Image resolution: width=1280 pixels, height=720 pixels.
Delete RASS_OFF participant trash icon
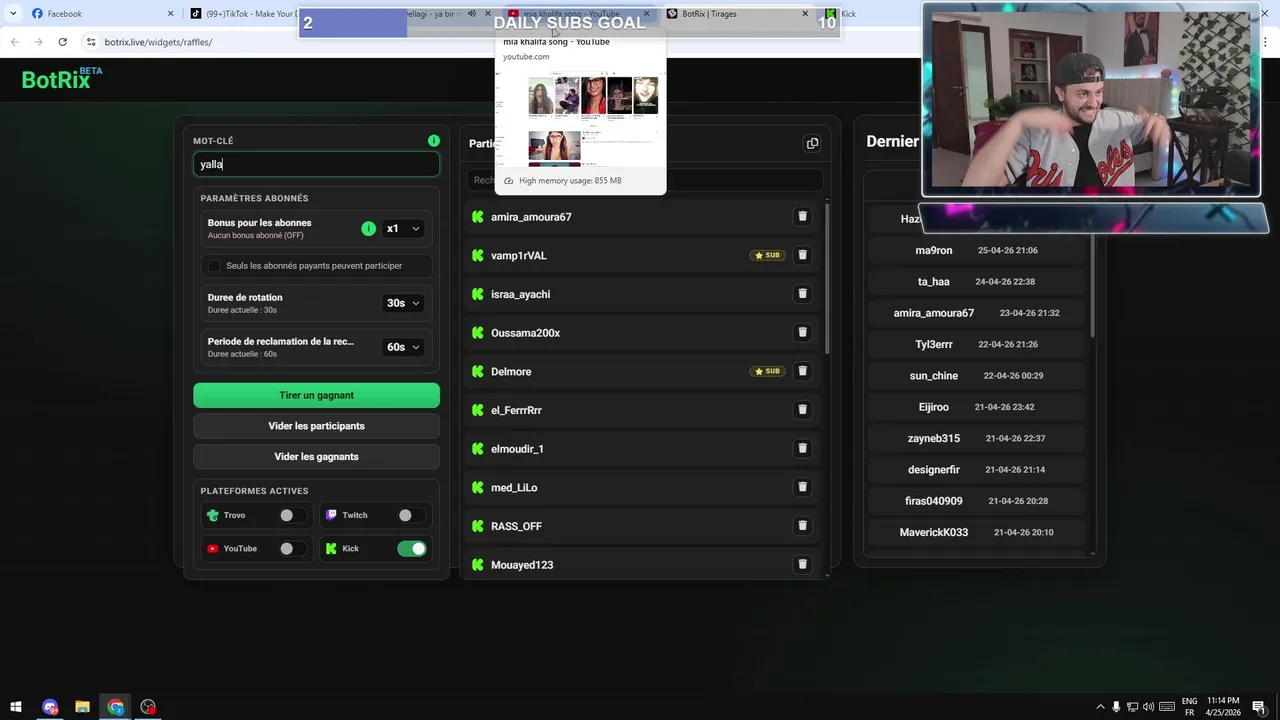pos(802,526)
